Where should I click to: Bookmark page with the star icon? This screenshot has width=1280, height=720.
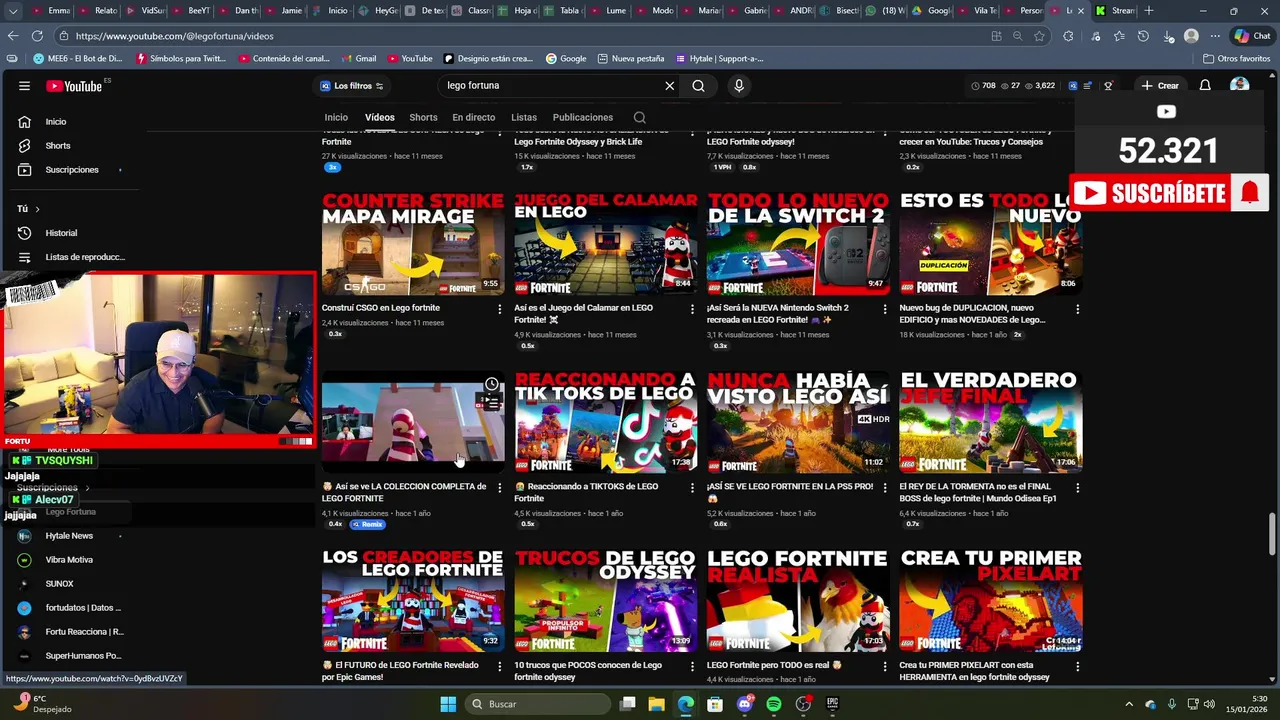(x=1040, y=36)
